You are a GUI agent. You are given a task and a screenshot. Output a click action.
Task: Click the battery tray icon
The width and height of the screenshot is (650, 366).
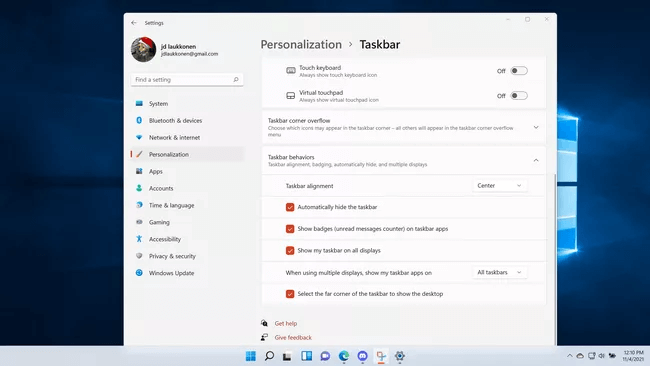coord(612,356)
